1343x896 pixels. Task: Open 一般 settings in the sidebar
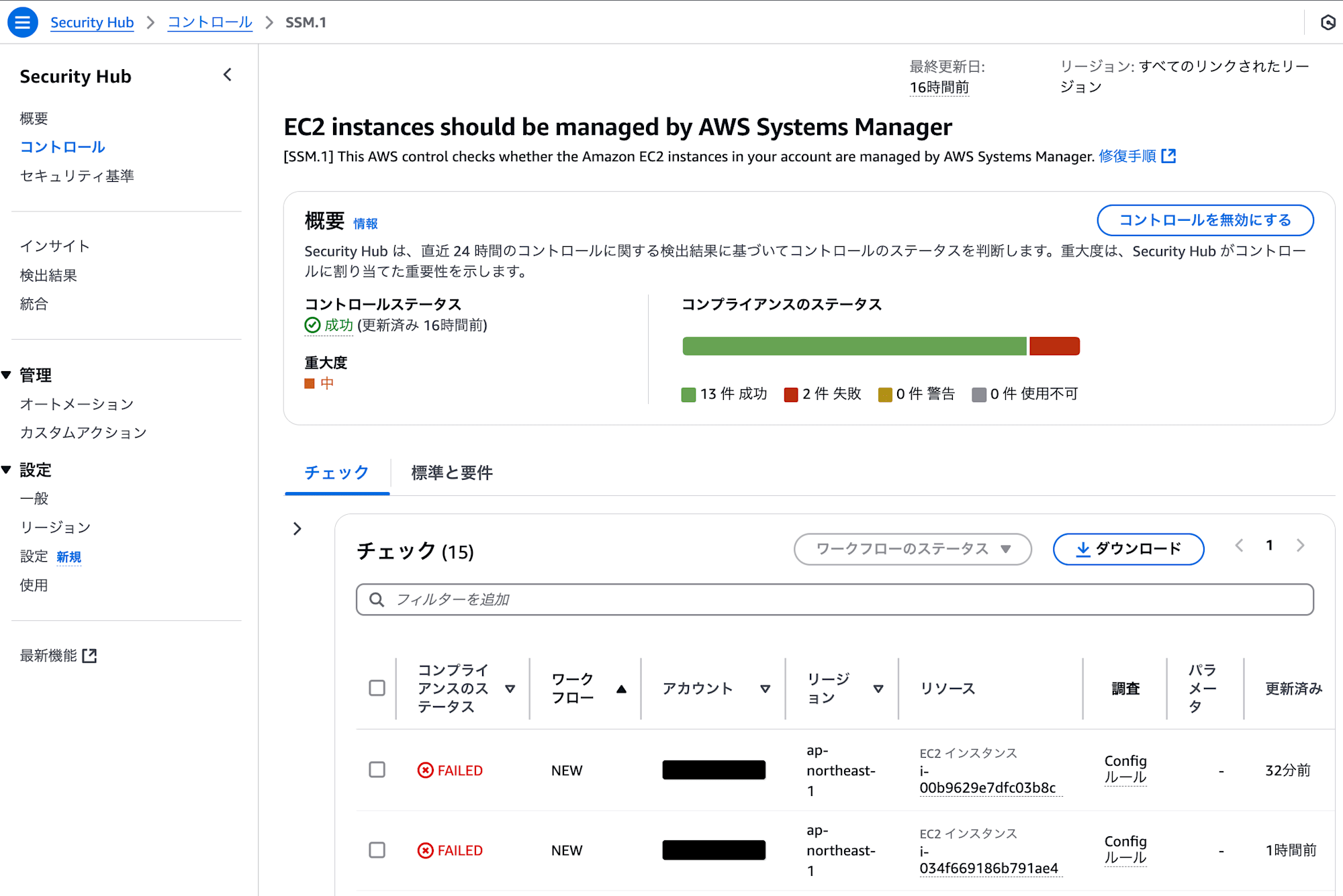[34, 498]
